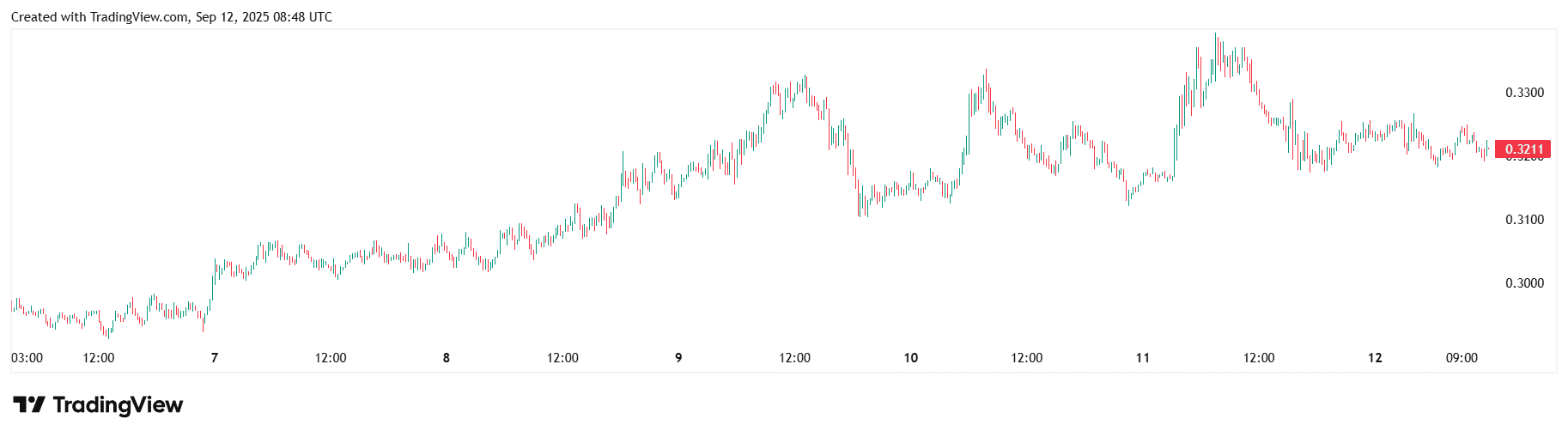Select the date 11 time axis label

[x=1143, y=358]
